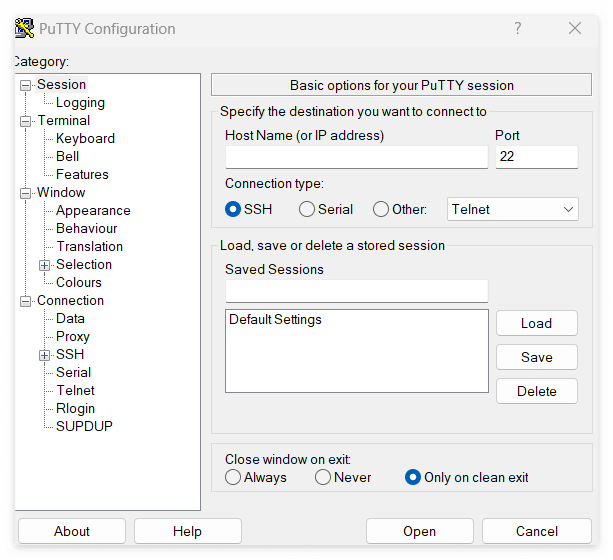
Task: Open Selection settings category
Action: click(x=84, y=264)
